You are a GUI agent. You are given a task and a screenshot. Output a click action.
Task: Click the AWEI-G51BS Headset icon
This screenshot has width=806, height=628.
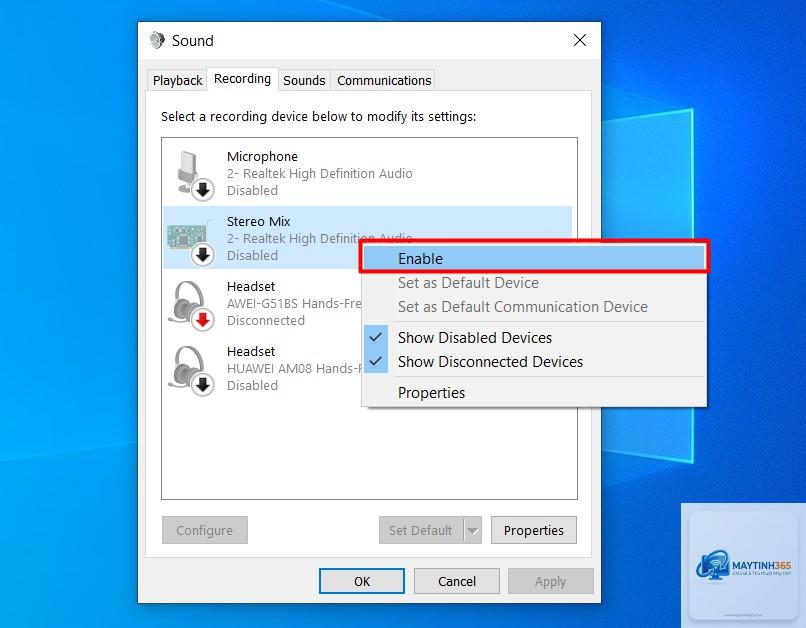(191, 305)
